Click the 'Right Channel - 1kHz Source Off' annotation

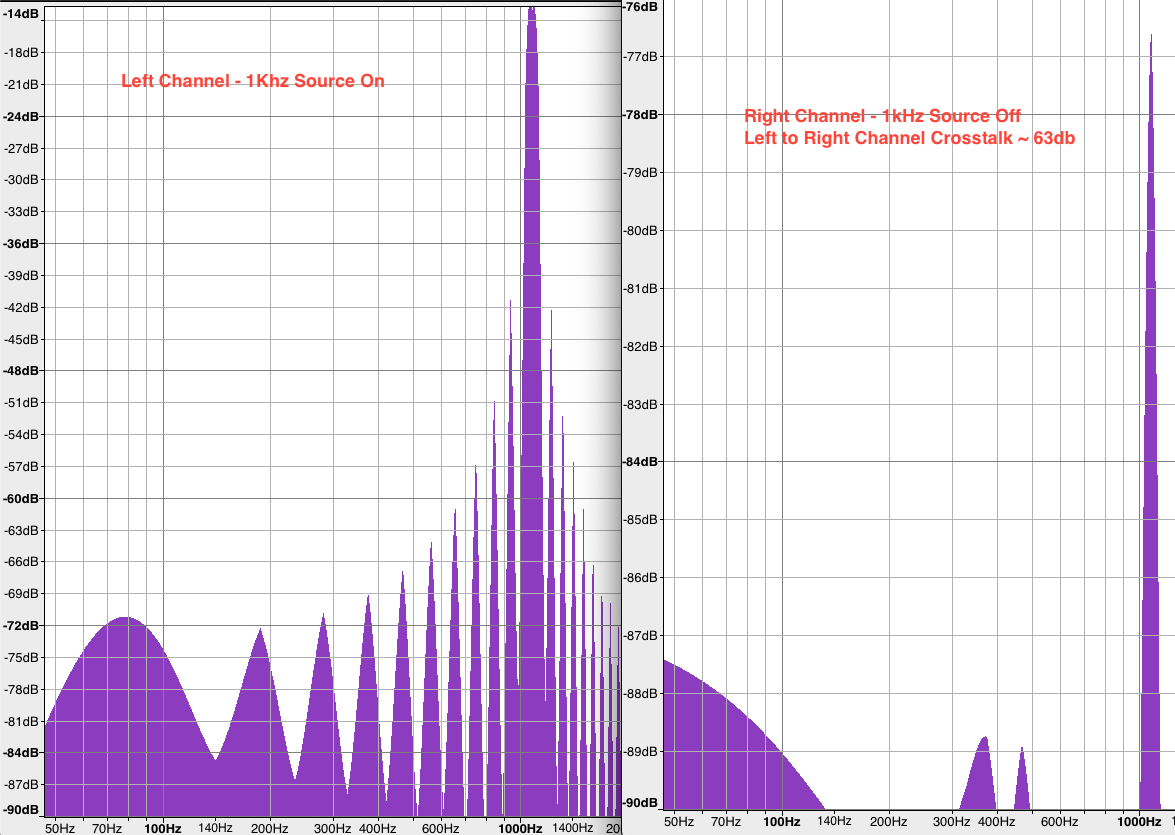pyautogui.click(x=882, y=115)
